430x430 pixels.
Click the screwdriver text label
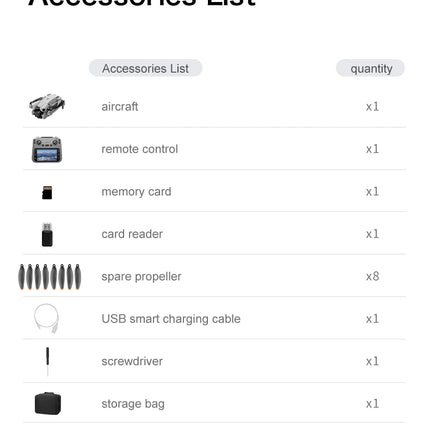132,361
